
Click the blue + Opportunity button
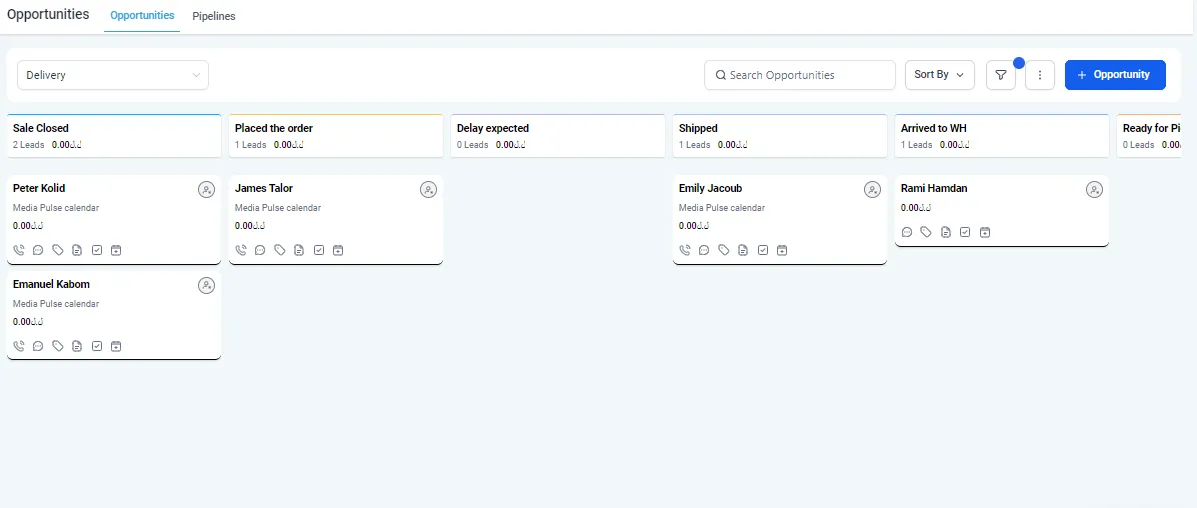click(x=1115, y=75)
